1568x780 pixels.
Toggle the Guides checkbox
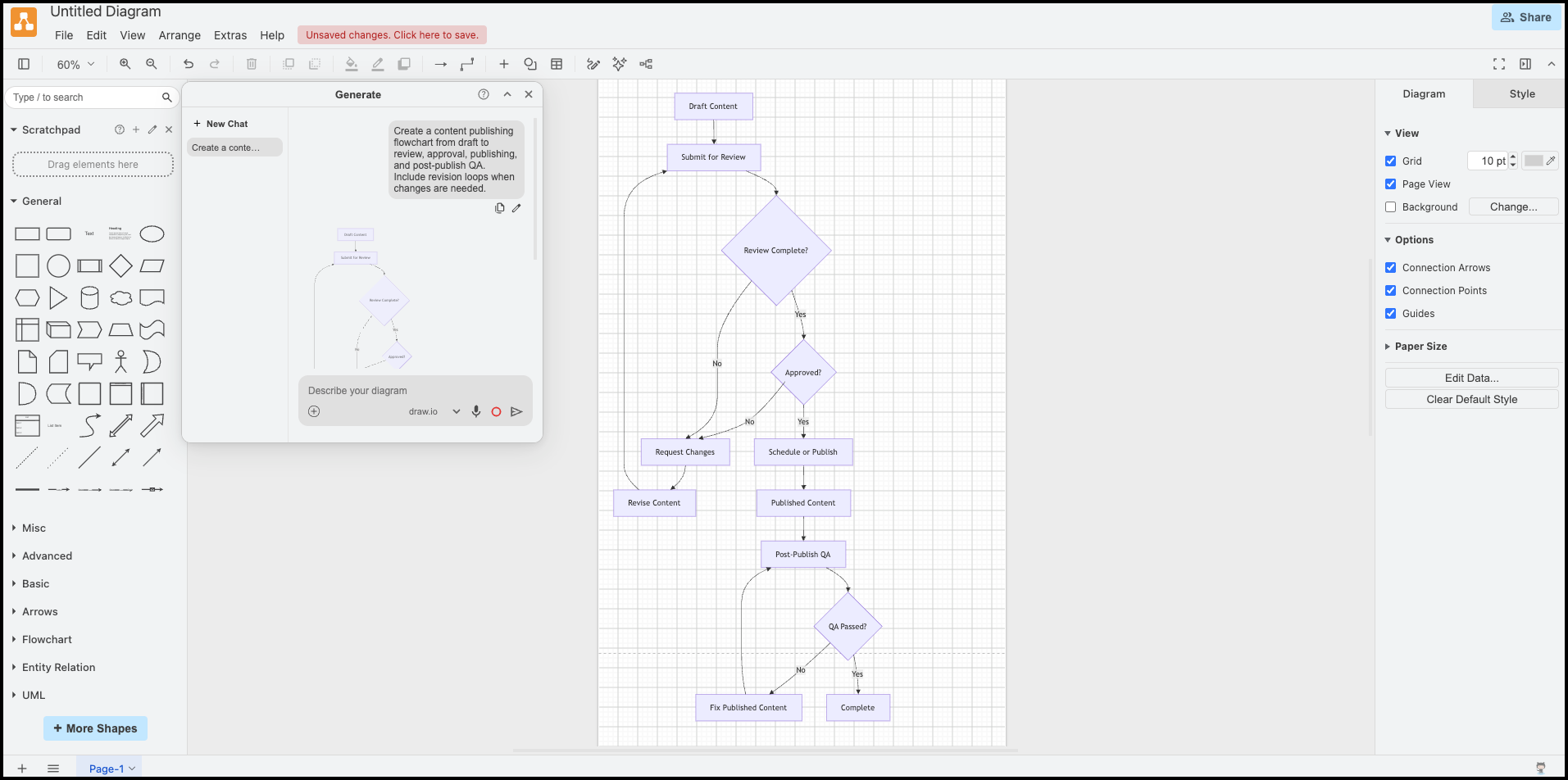click(x=1391, y=314)
